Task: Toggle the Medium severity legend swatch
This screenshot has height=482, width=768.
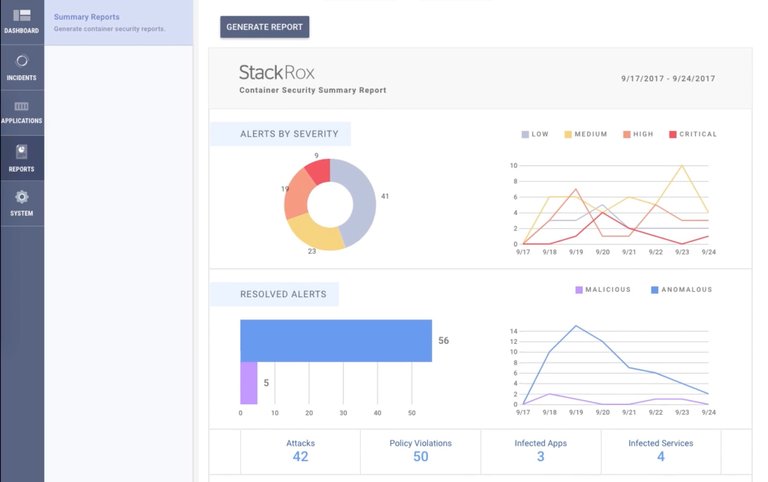Action: [x=568, y=134]
